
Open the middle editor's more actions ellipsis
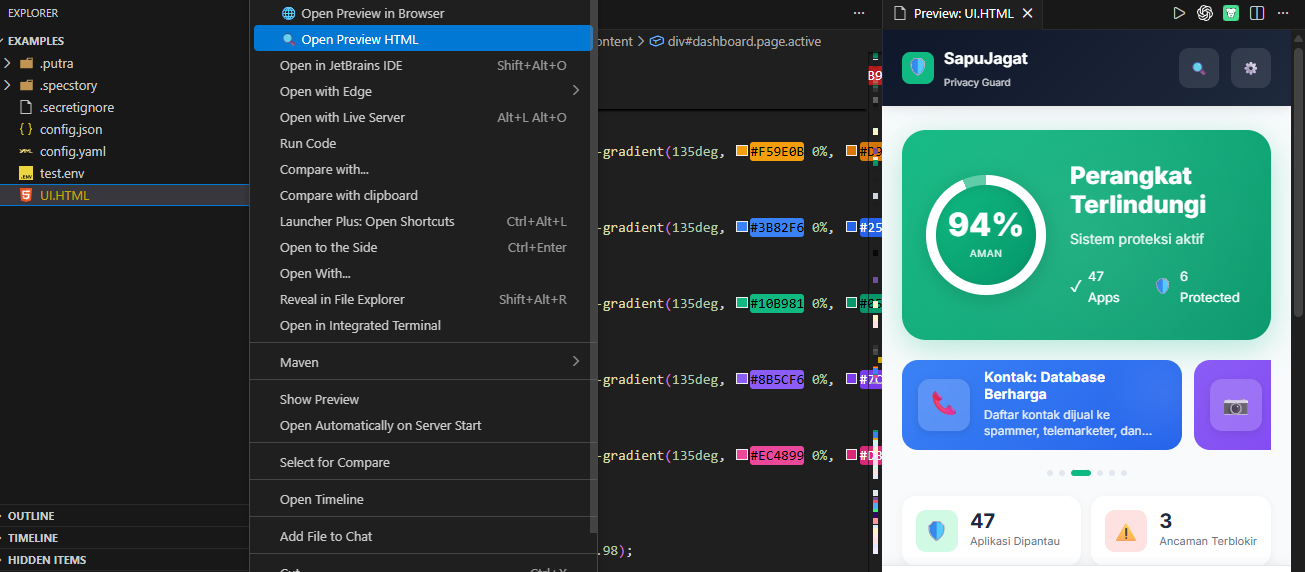tap(859, 13)
